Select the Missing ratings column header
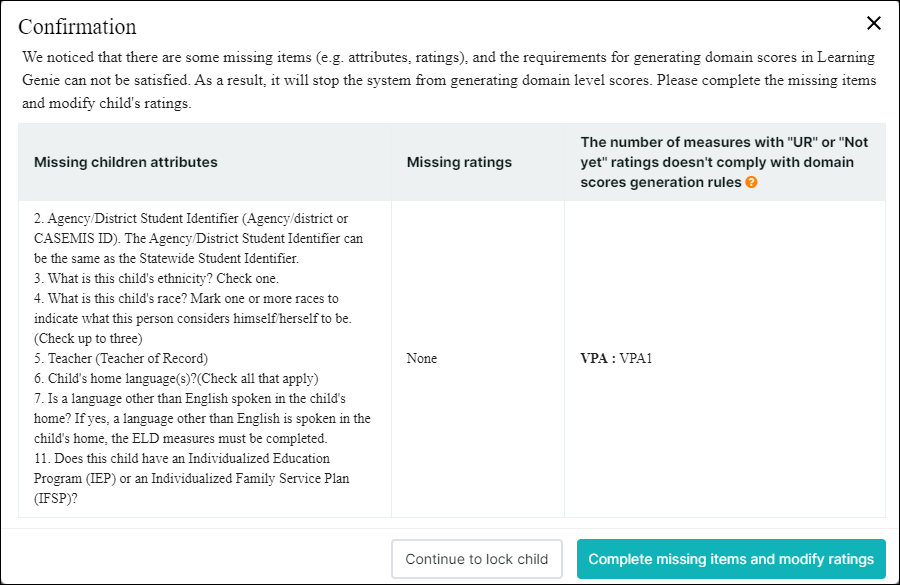Screen dimensions: 900x585 (459, 162)
